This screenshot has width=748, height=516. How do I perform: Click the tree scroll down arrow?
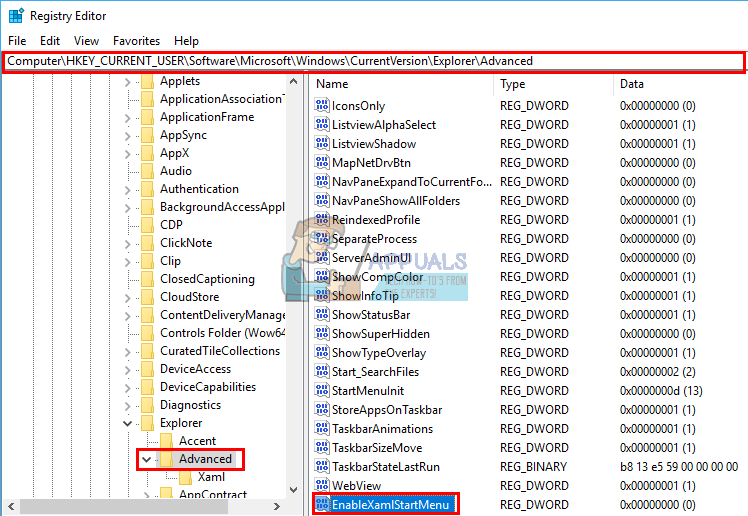pyautogui.click(x=294, y=490)
